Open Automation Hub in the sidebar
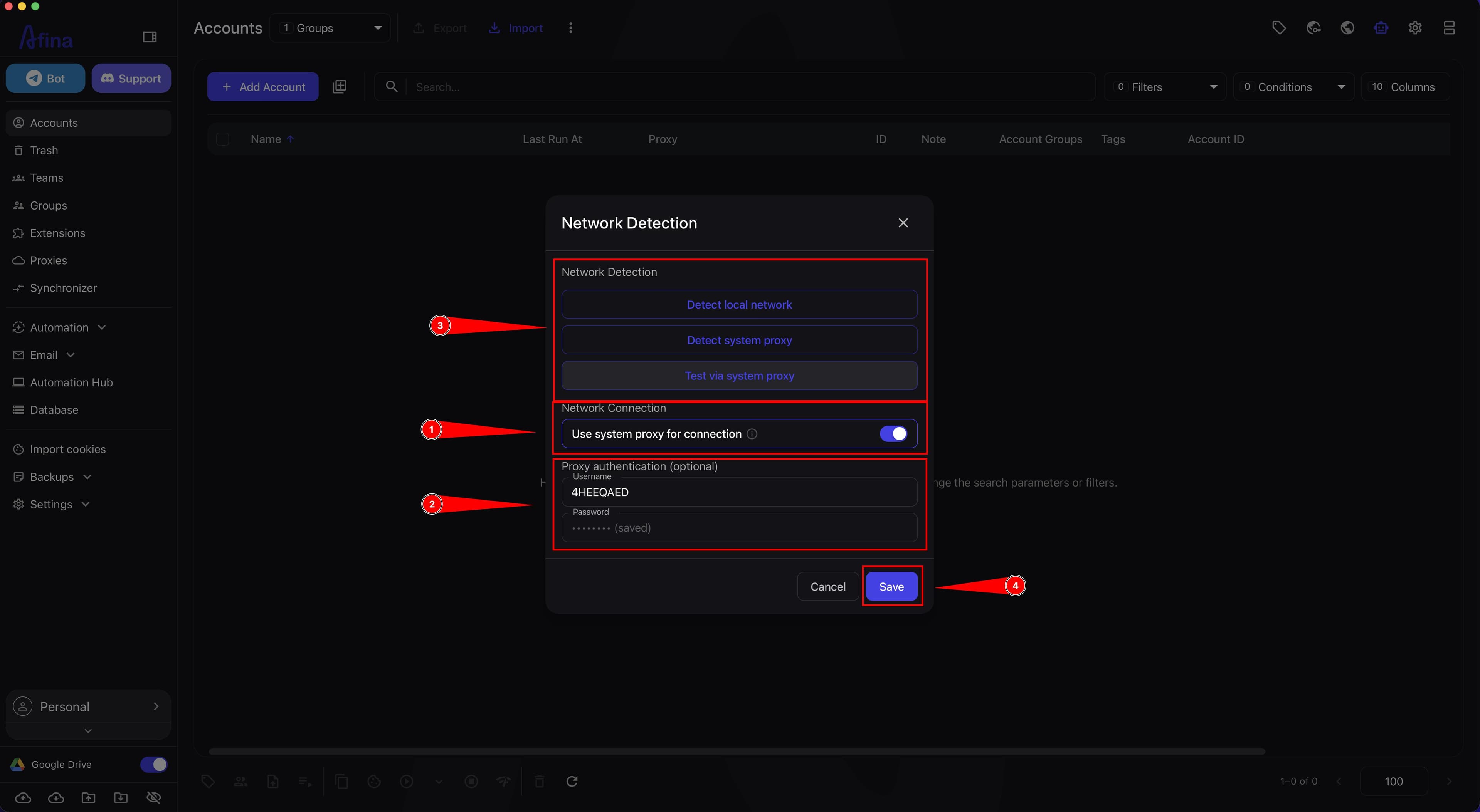The image size is (1480, 812). [x=89, y=383]
